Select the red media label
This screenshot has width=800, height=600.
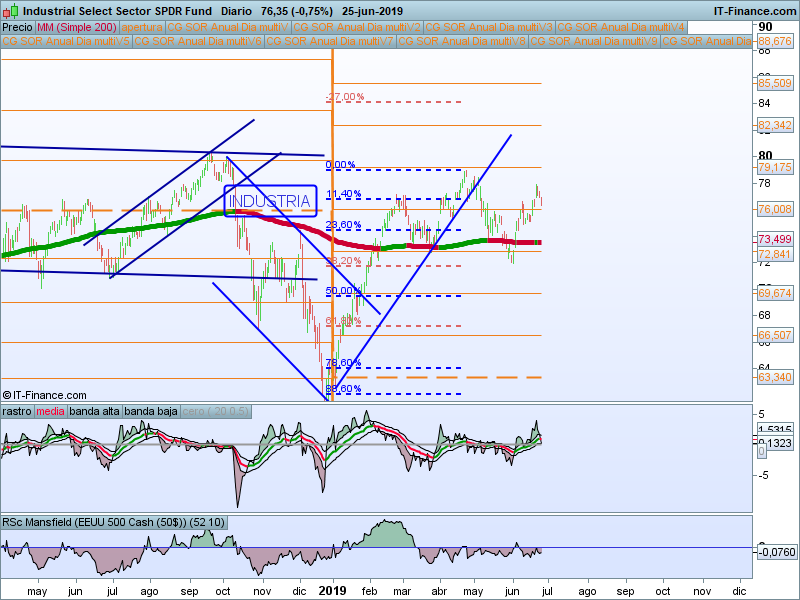tap(51, 411)
